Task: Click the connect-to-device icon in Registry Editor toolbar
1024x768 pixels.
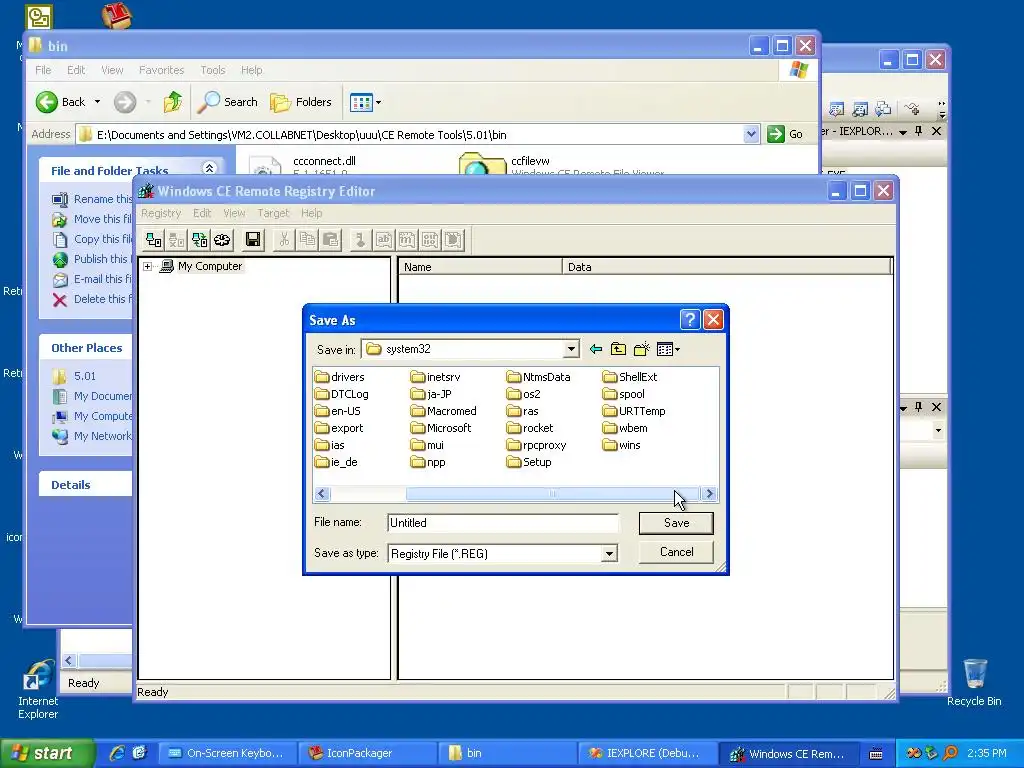Action: 153,240
